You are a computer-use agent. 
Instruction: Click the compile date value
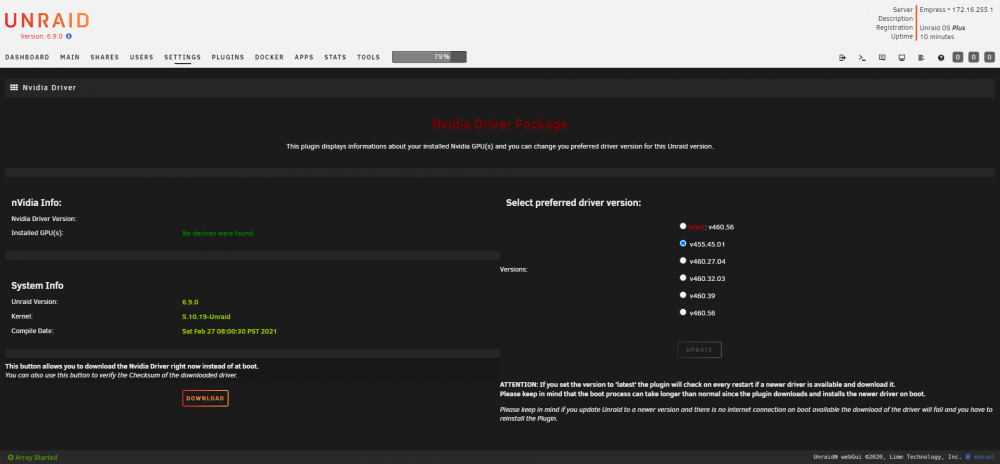230,331
